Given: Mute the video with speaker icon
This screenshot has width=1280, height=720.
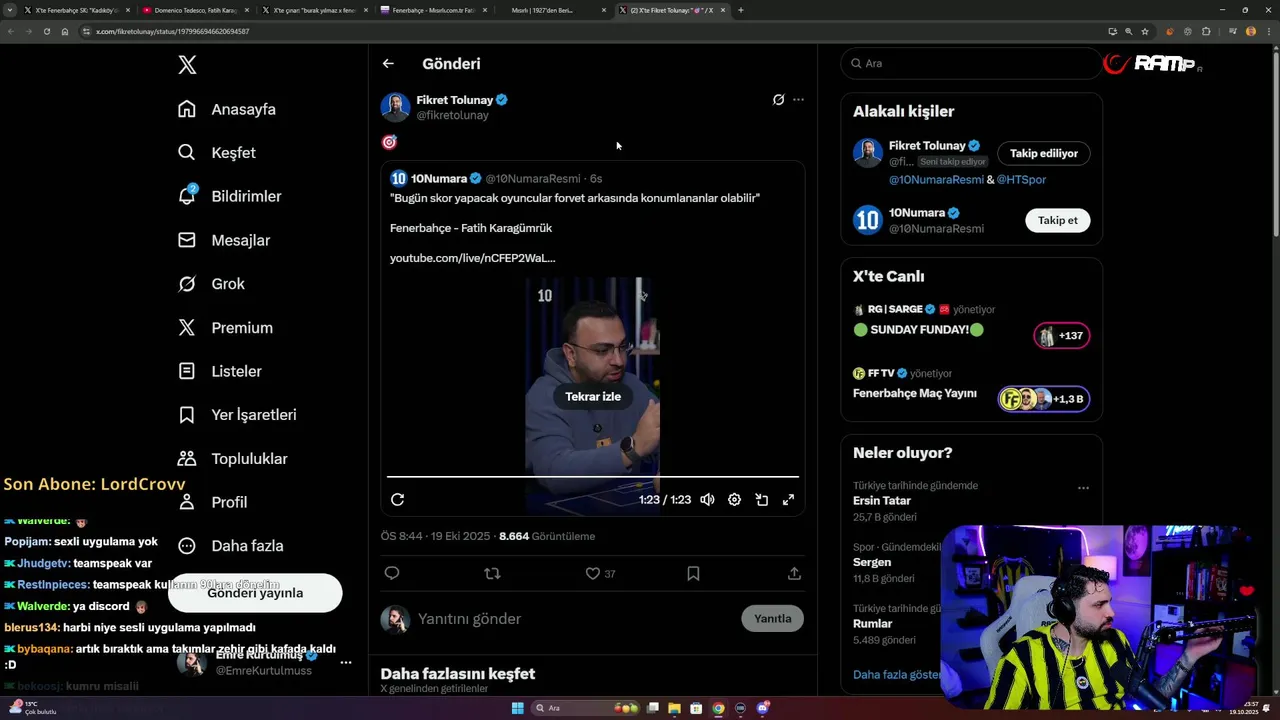Looking at the screenshot, I should point(707,500).
